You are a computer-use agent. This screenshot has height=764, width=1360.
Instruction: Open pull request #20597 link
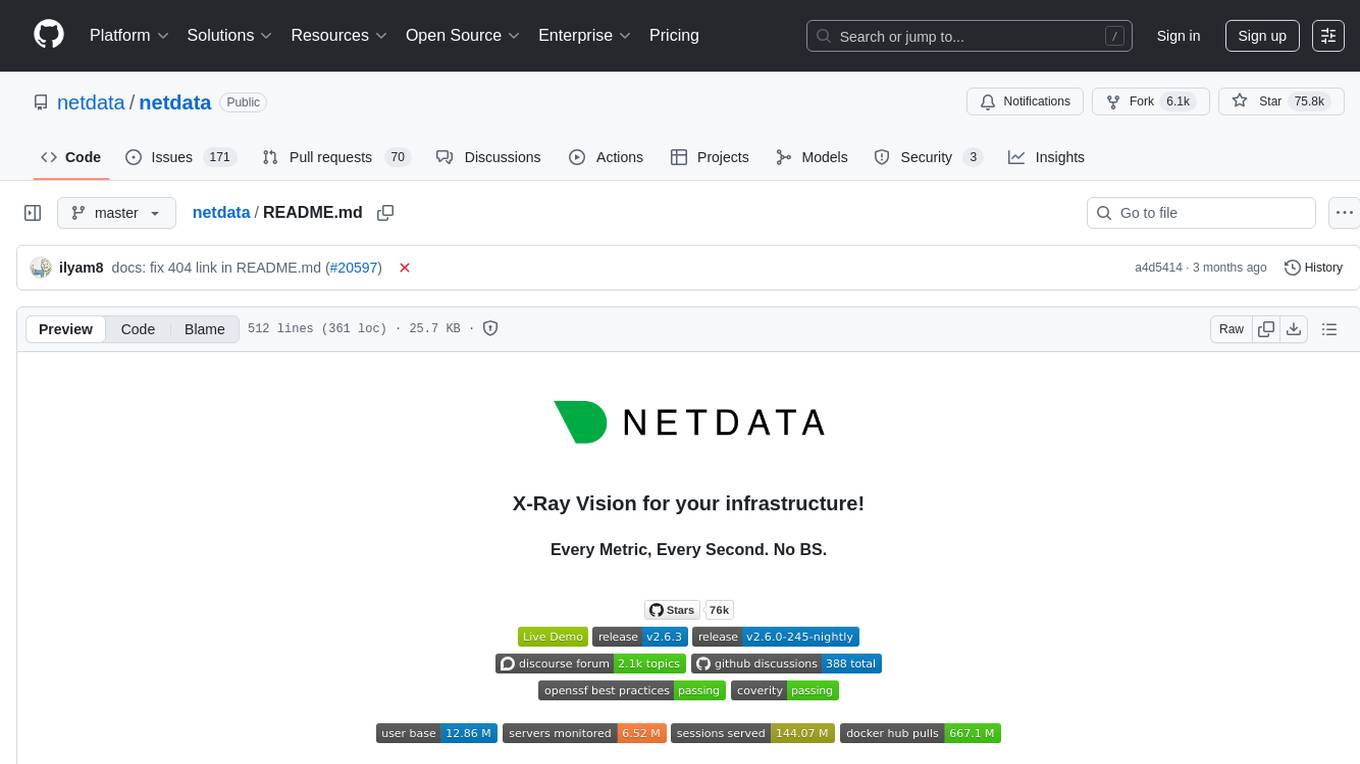coord(353,268)
